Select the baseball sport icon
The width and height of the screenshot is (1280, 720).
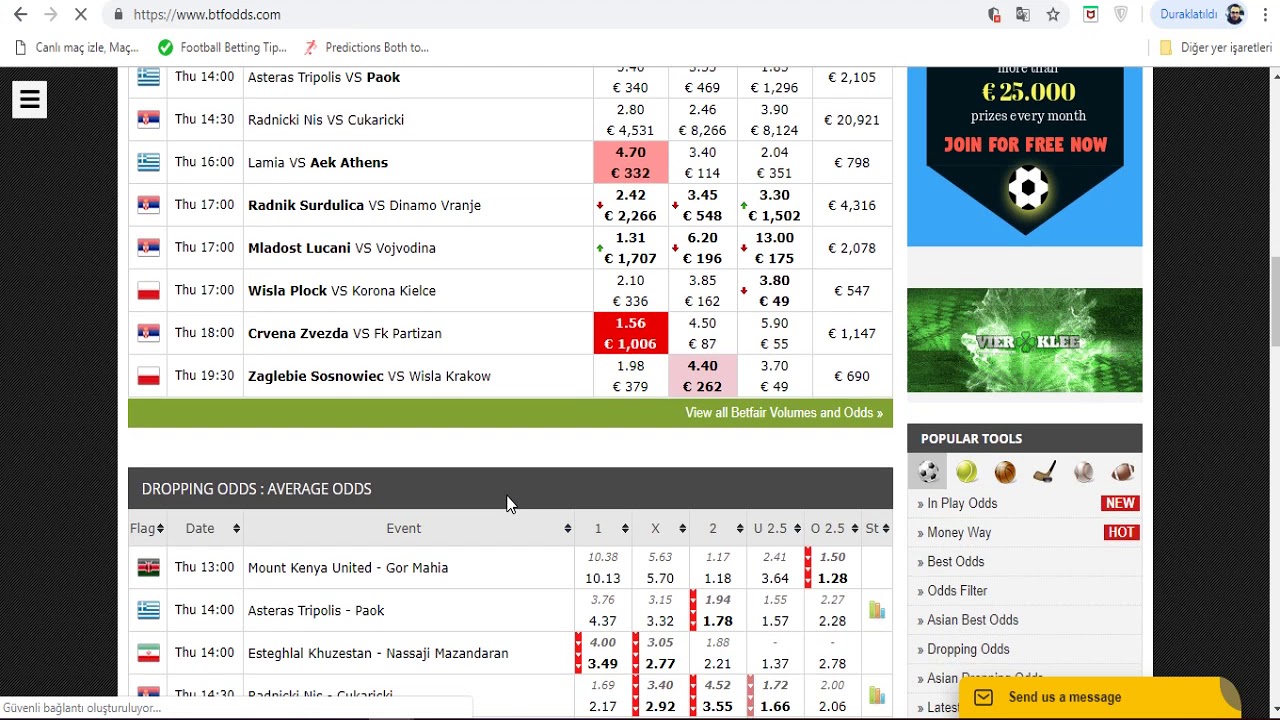[x=1084, y=472]
